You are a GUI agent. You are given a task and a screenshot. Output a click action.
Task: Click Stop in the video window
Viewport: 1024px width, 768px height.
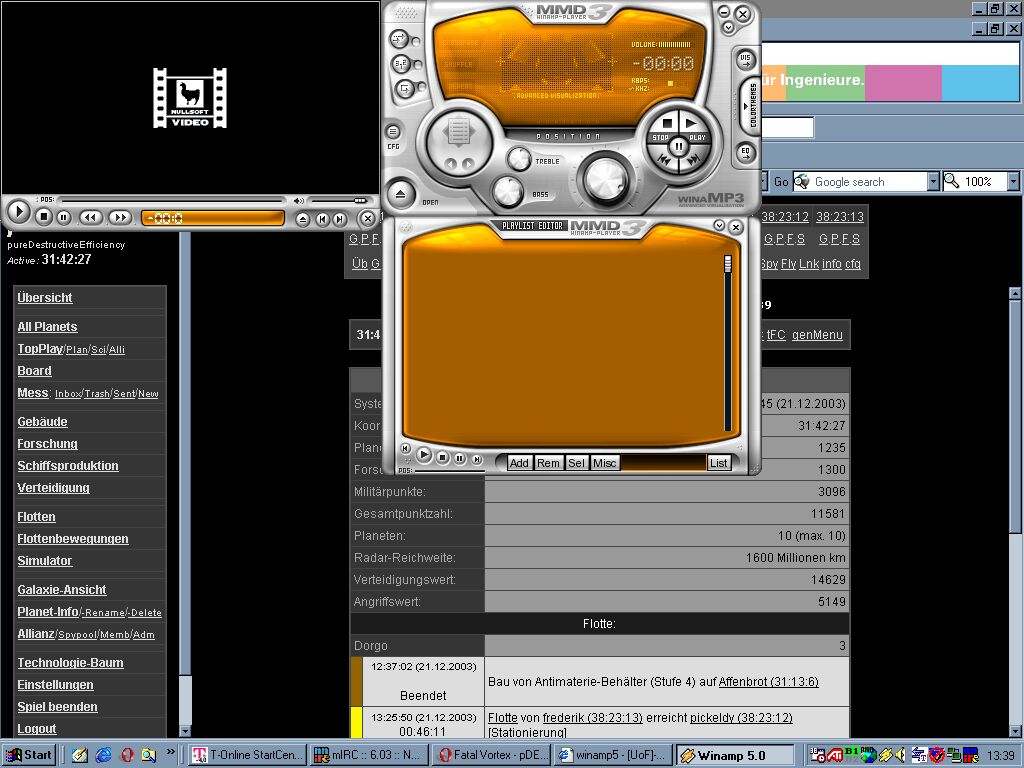pyautogui.click(x=44, y=216)
